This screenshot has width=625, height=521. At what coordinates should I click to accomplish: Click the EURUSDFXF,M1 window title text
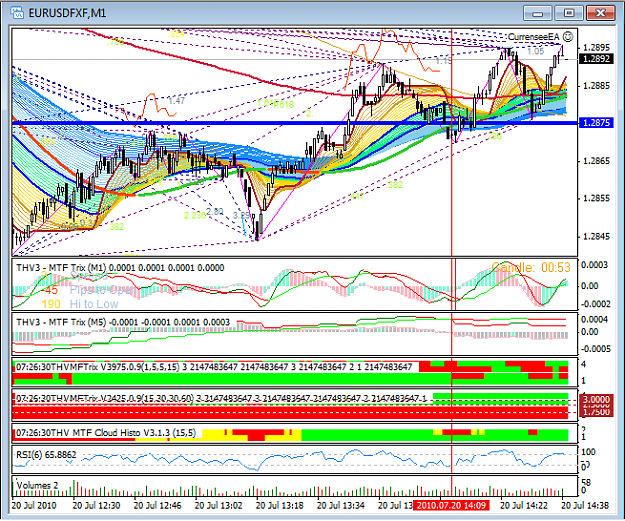pos(67,13)
